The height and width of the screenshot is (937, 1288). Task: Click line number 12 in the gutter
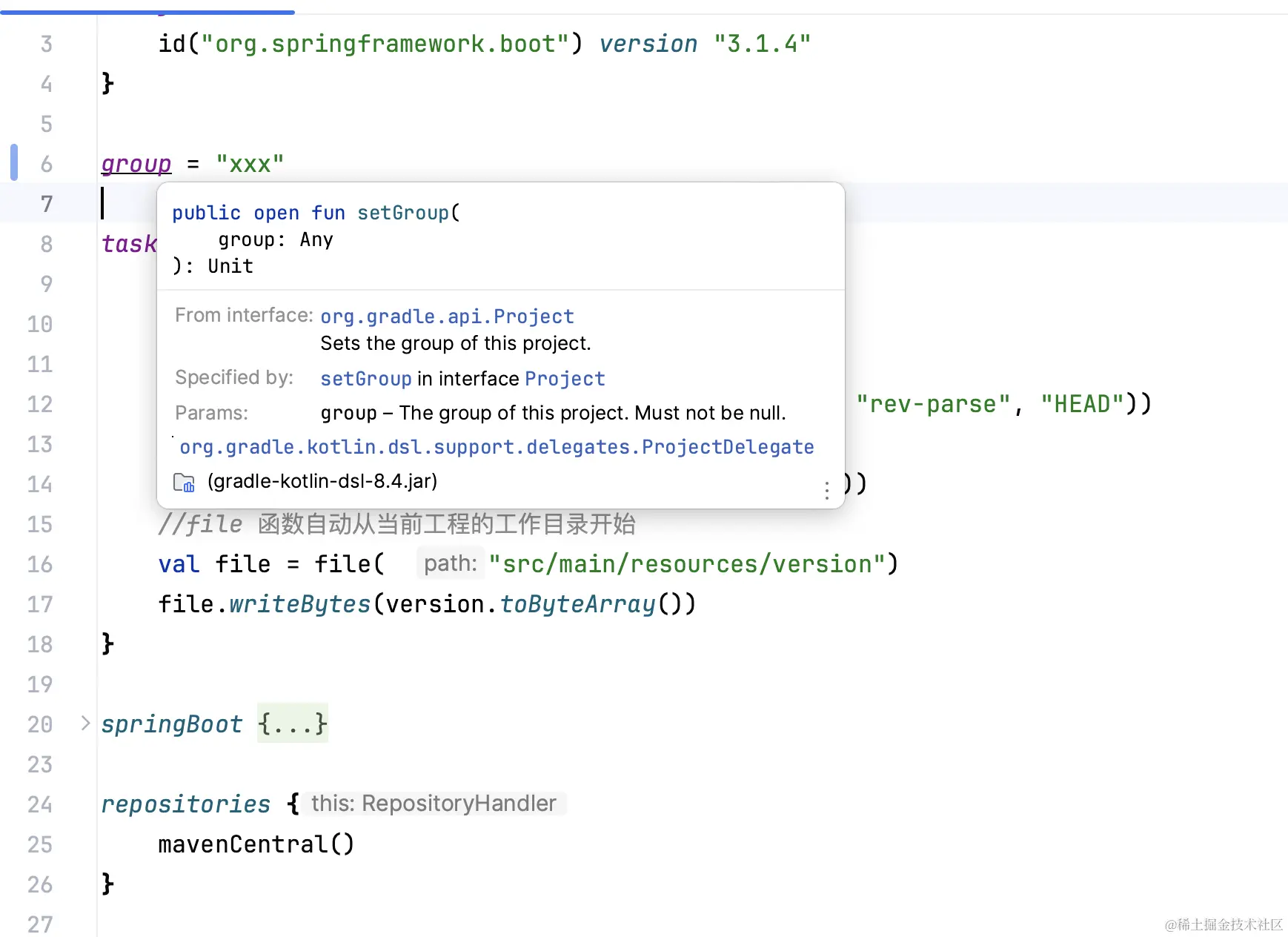click(x=40, y=404)
